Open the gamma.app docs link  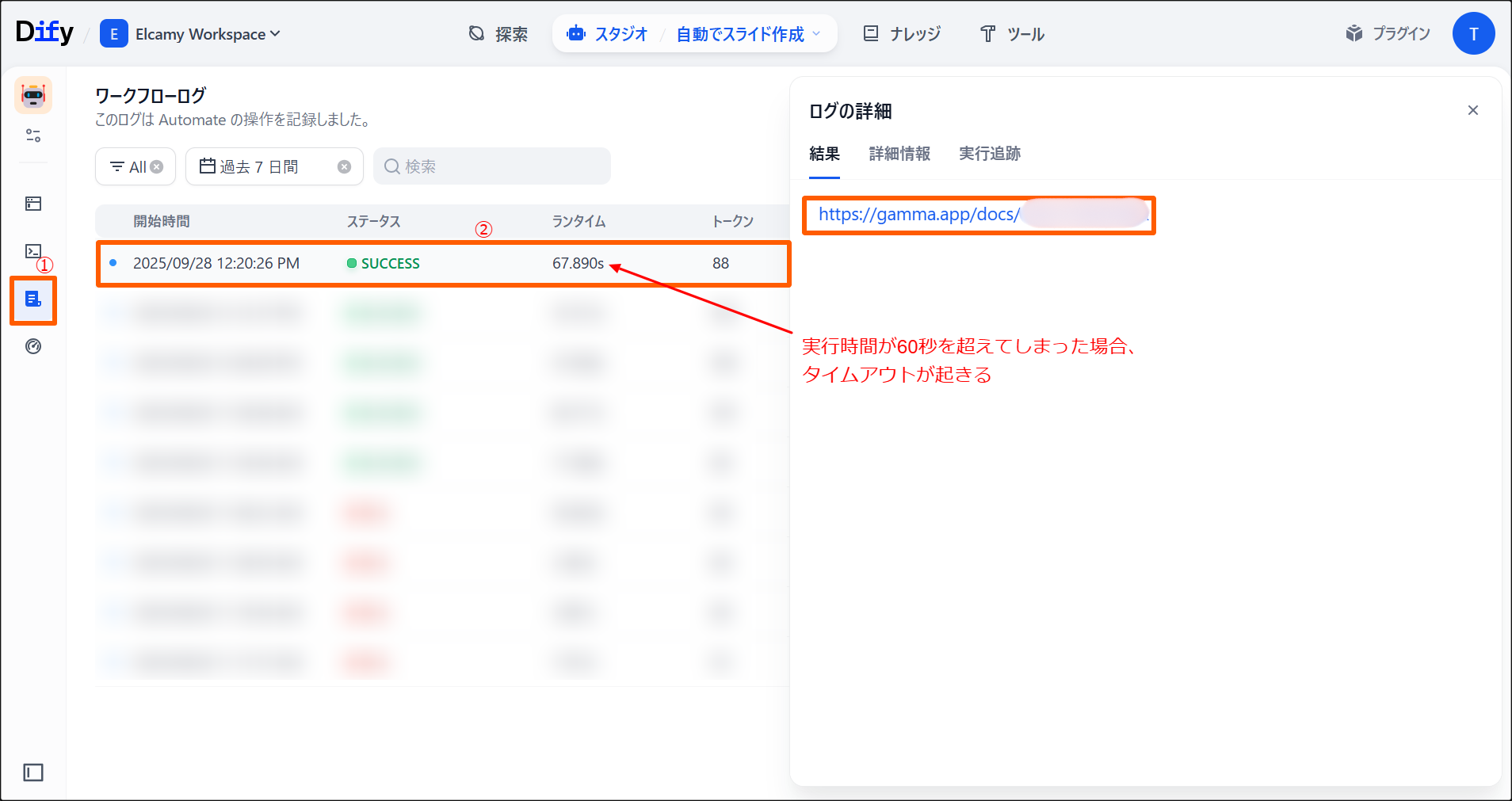click(x=918, y=215)
